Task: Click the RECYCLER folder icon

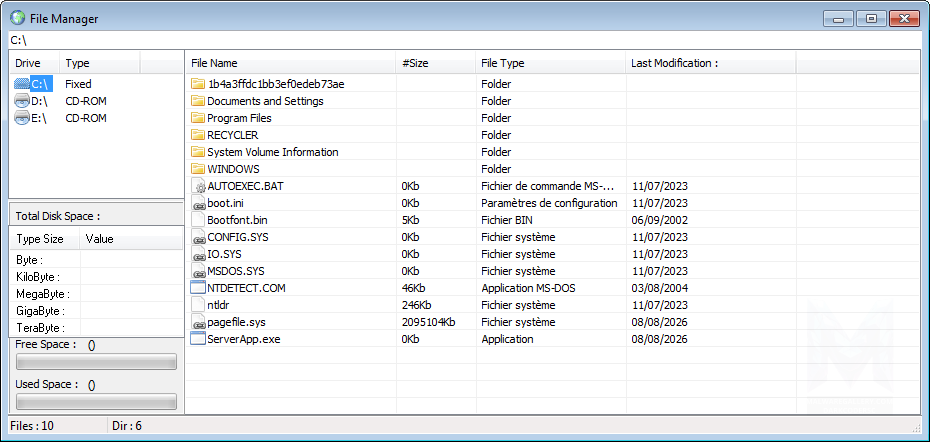Action: point(198,135)
